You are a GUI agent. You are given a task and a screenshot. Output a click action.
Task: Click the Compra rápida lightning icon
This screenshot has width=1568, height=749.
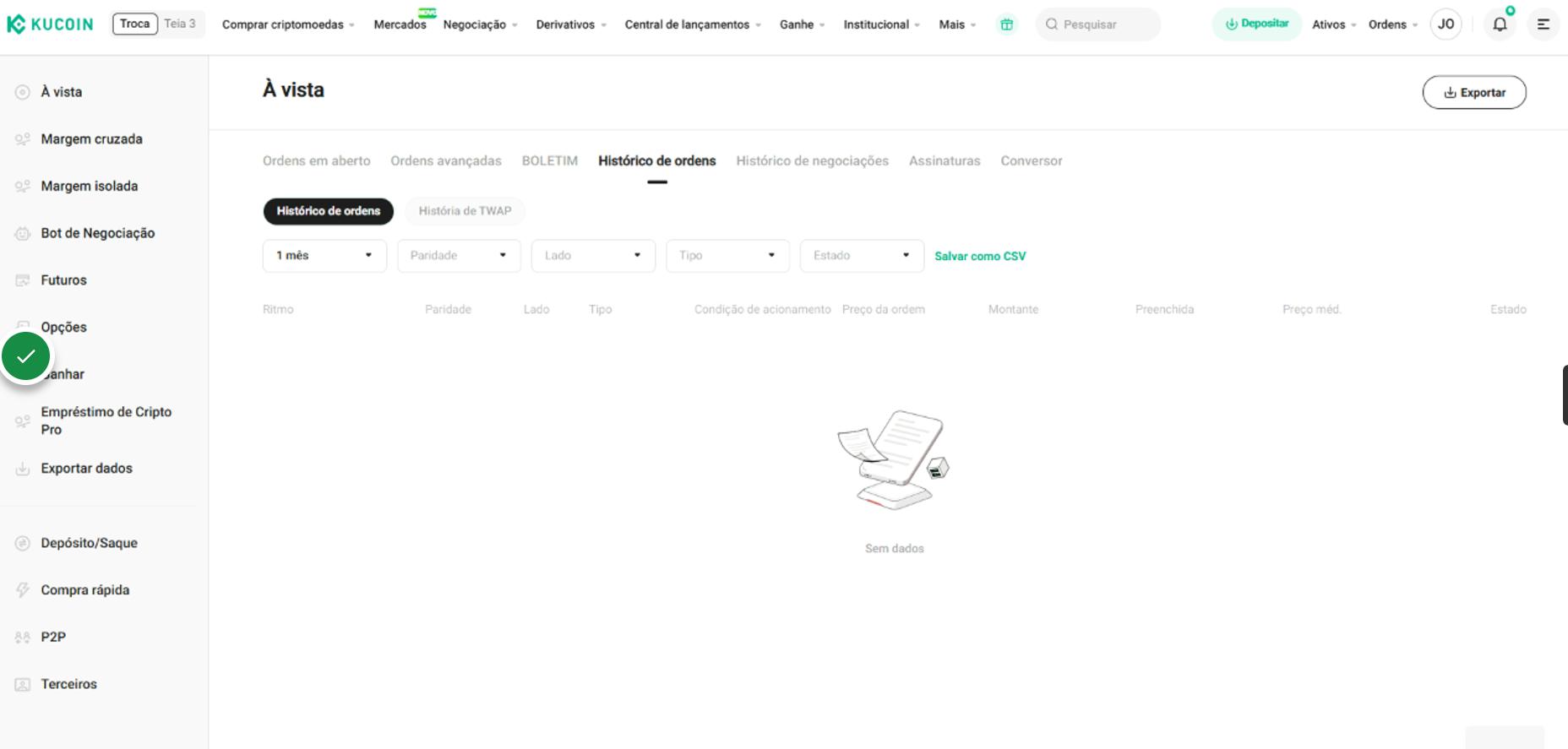point(23,590)
